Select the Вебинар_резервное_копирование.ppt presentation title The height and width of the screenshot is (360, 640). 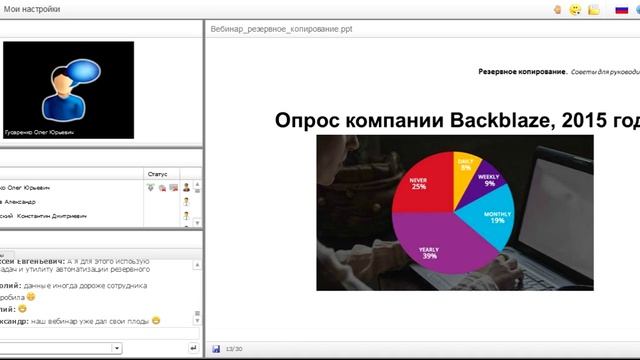(281, 29)
